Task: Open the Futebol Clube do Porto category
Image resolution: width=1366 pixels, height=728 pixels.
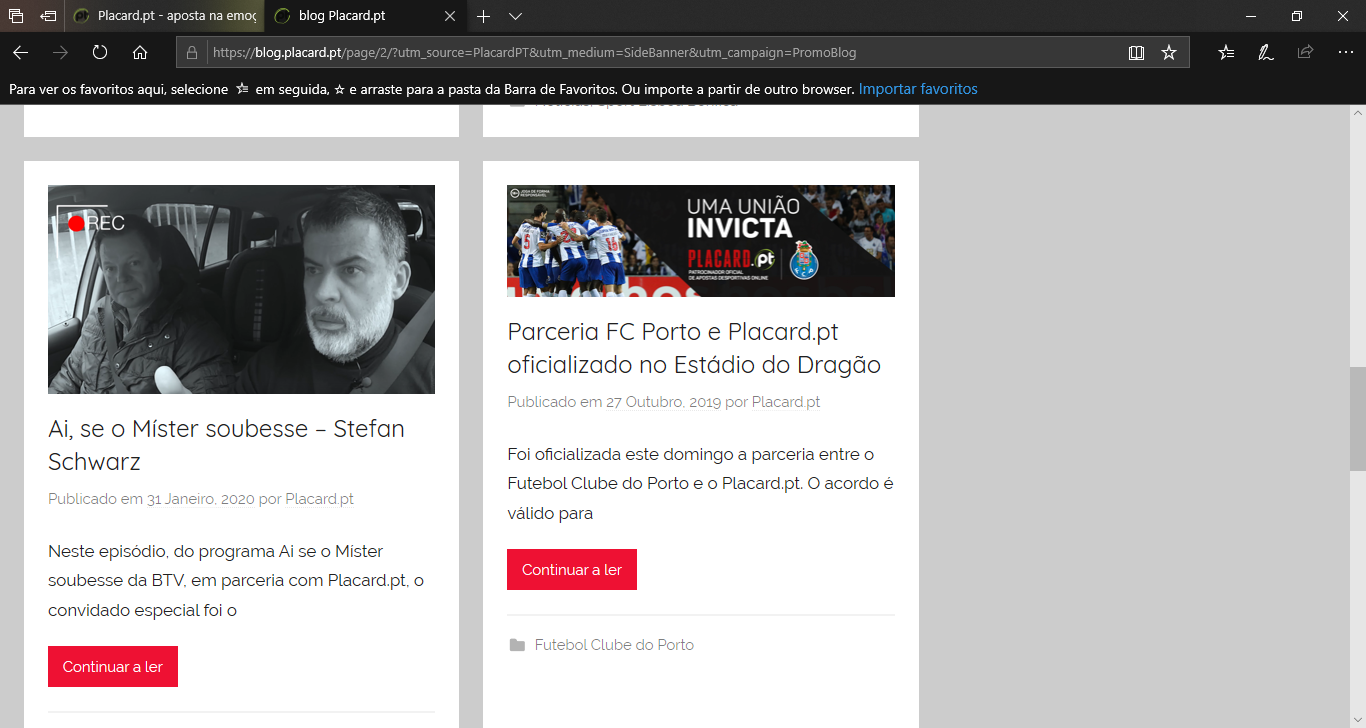Action: coord(614,645)
